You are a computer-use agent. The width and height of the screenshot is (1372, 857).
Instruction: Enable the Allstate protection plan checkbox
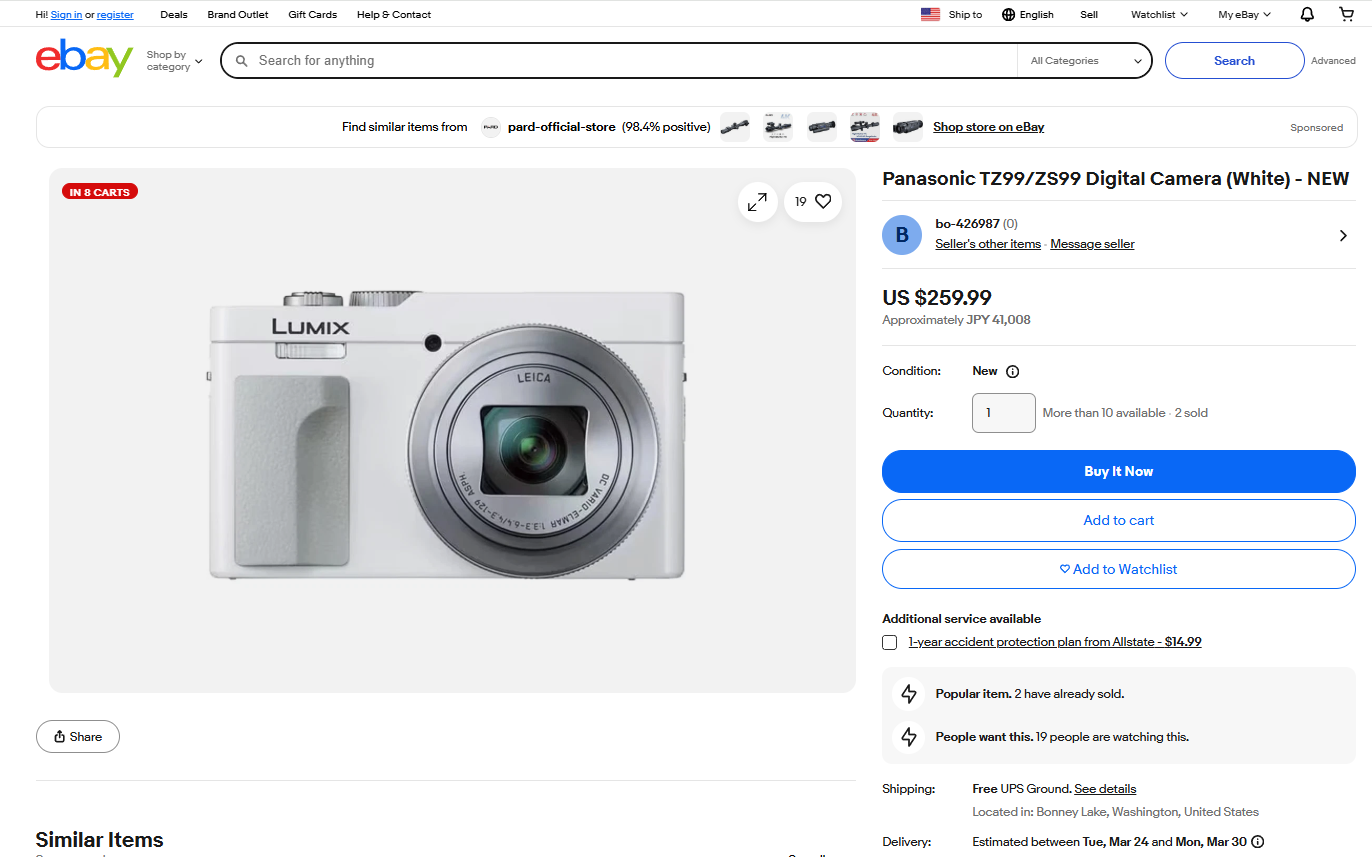[x=889, y=642]
